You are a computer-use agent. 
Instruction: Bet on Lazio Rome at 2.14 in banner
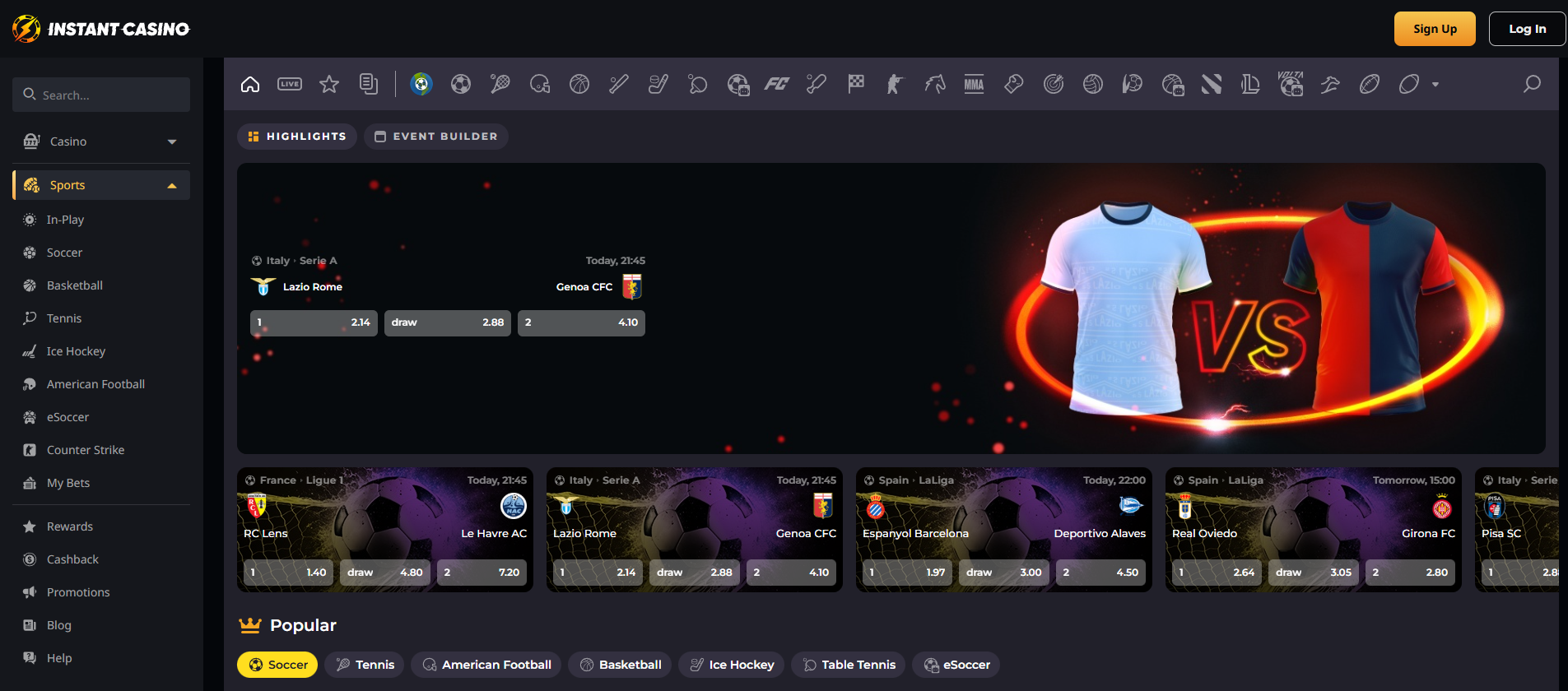(314, 322)
